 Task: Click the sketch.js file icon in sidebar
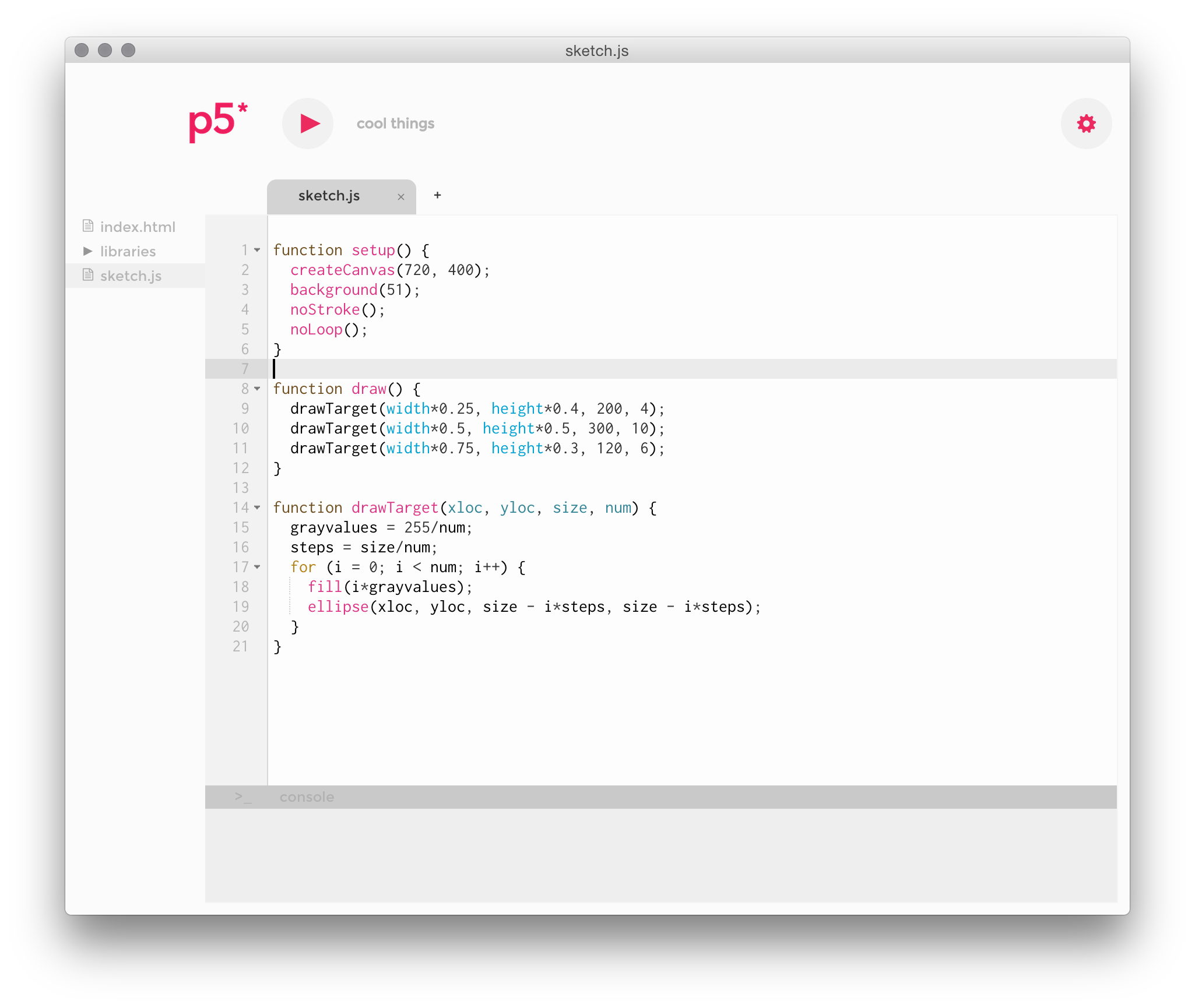88,275
